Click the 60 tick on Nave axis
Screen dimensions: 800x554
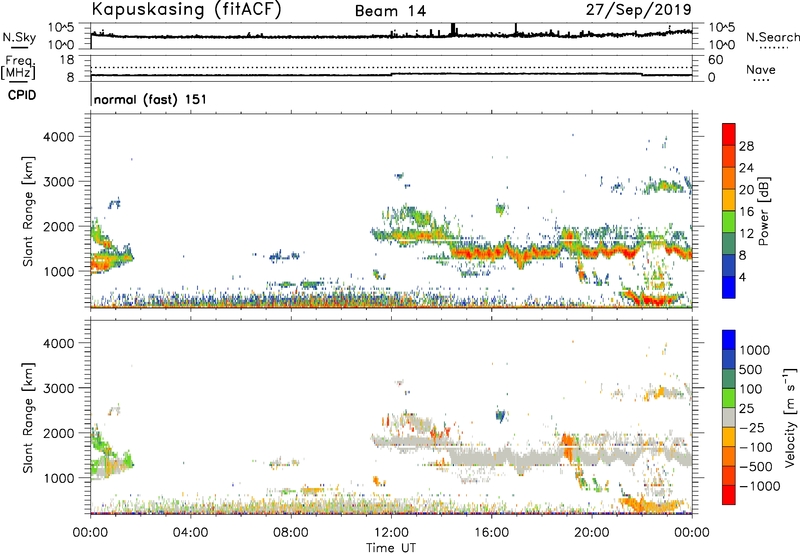pos(715,60)
